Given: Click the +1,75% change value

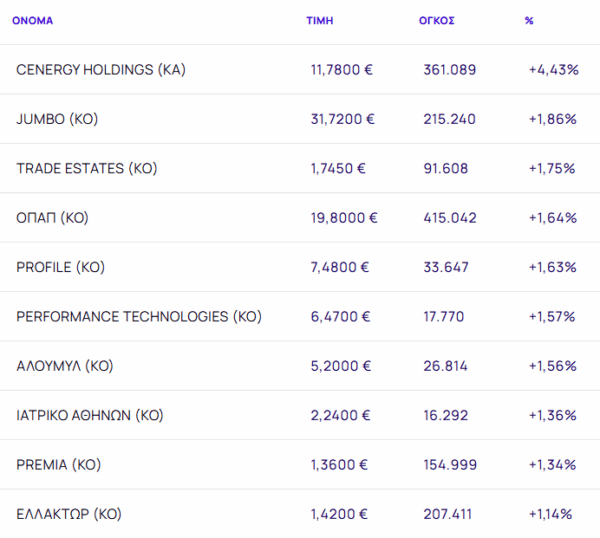Looking at the screenshot, I should coord(552,168).
